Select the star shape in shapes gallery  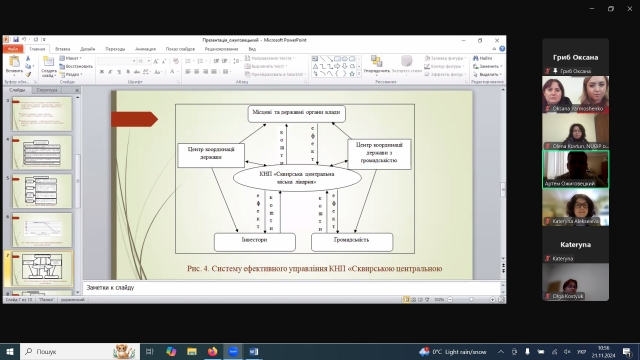click(x=352, y=73)
